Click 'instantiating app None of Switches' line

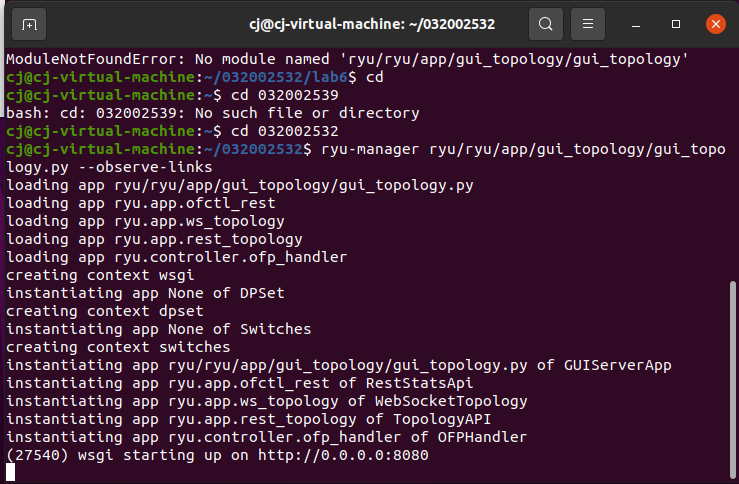(158, 329)
